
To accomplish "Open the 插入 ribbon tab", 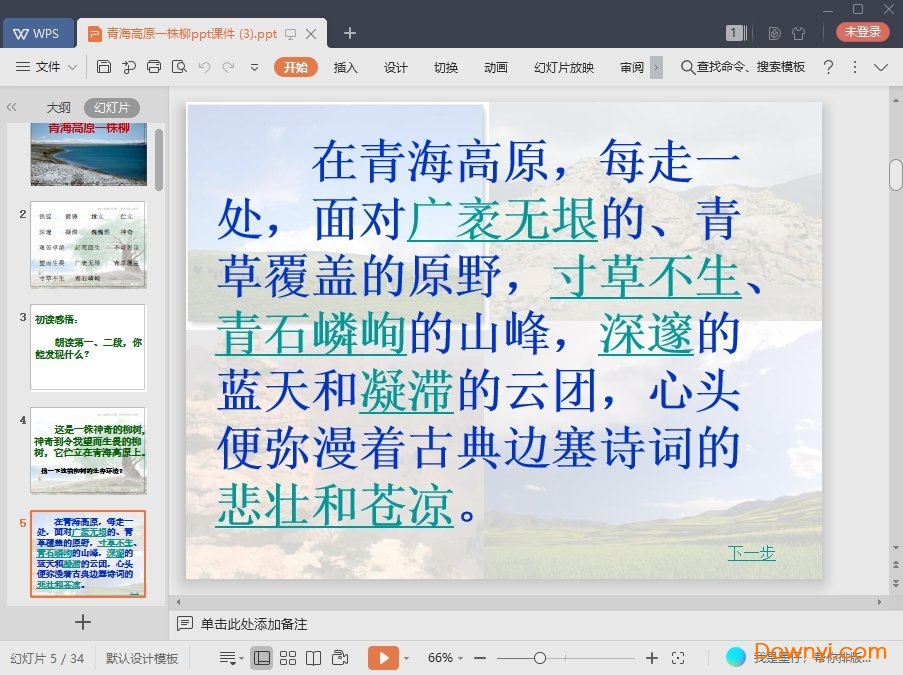I will [x=346, y=67].
